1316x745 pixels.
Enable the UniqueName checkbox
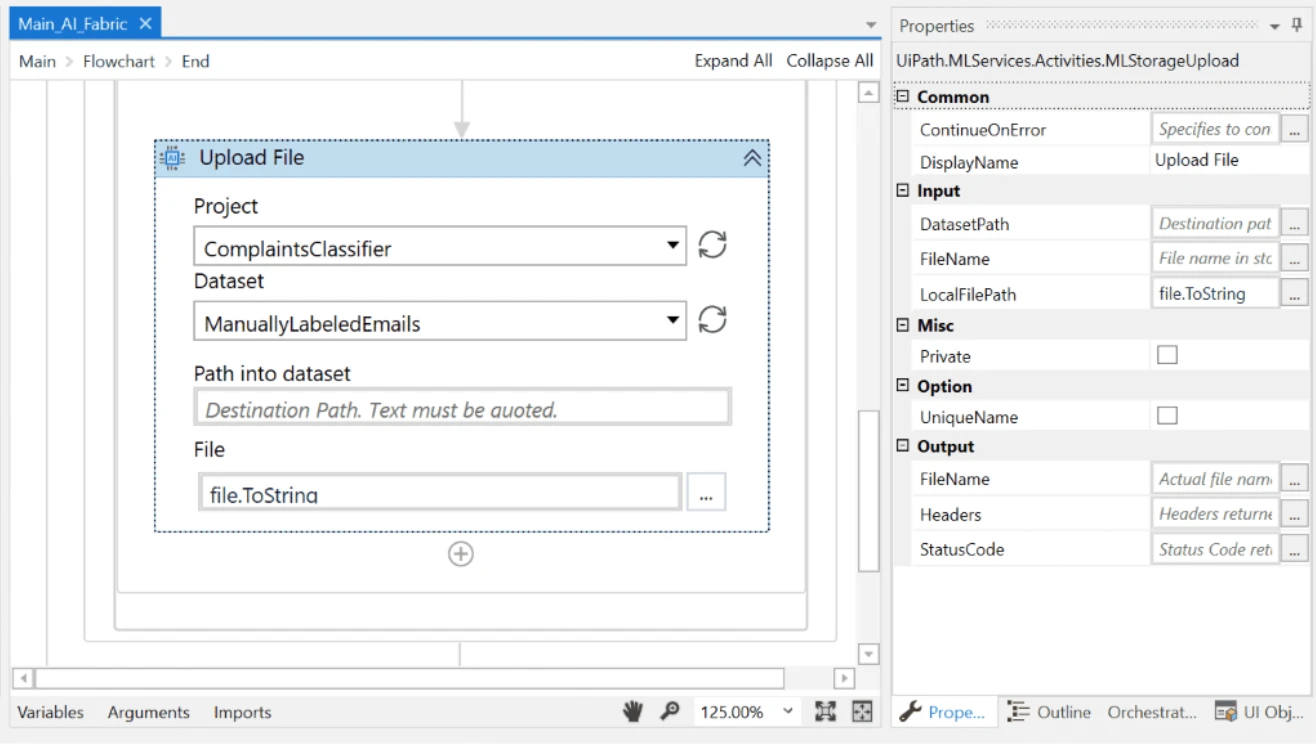pyautogui.click(x=1167, y=416)
